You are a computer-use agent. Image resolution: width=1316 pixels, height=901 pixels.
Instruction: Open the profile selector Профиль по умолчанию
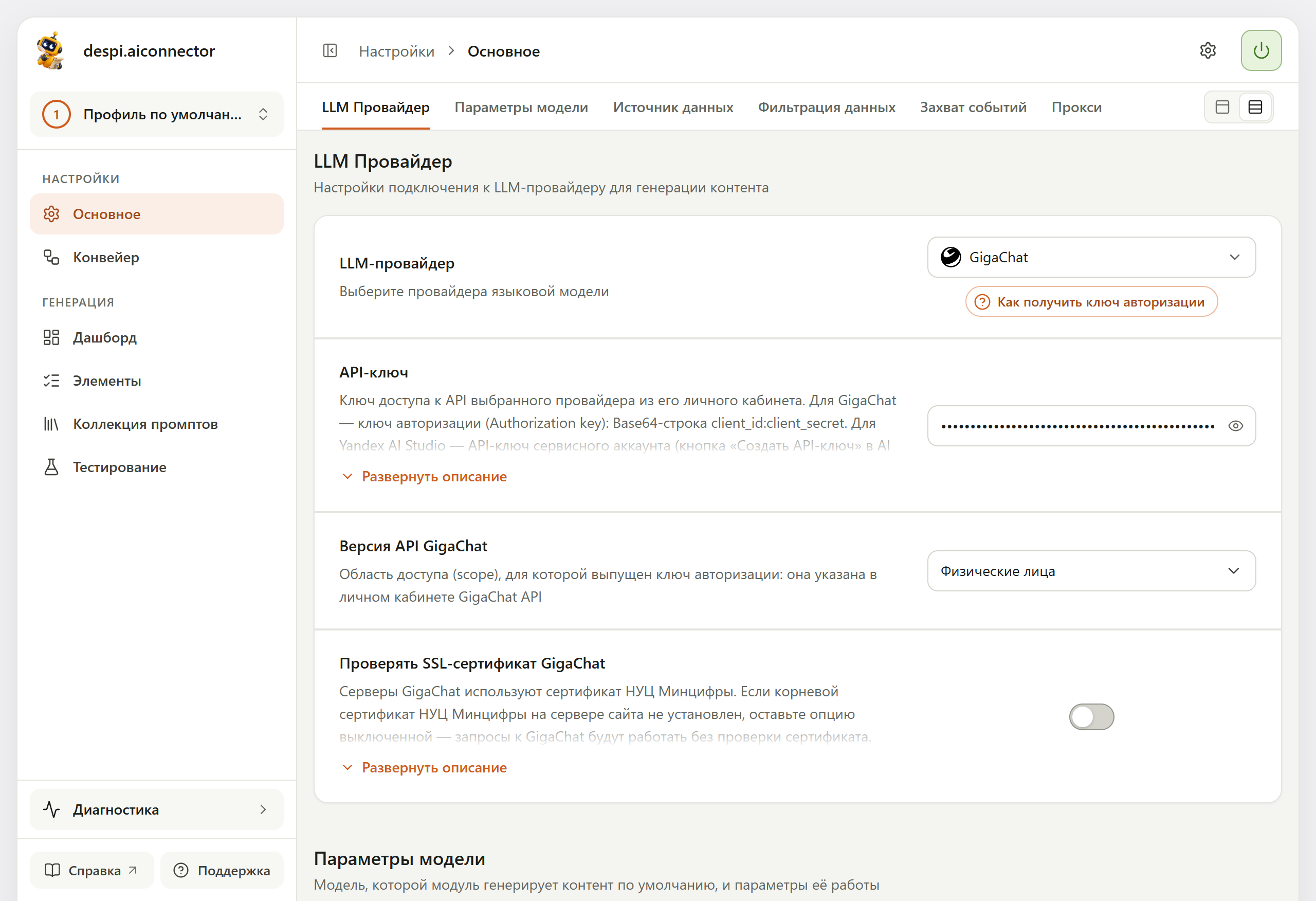(x=157, y=114)
